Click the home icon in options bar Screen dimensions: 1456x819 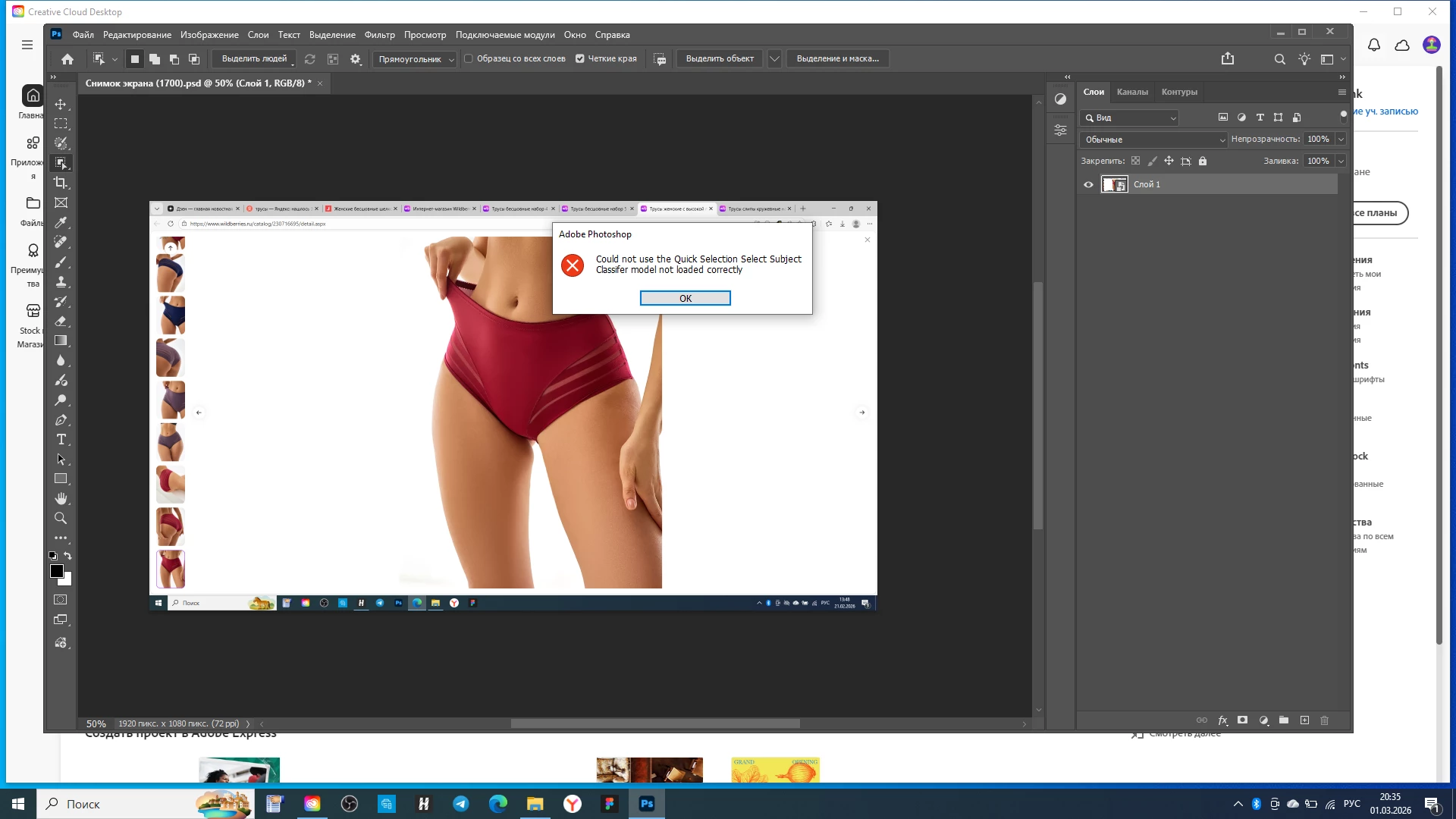[x=67, y=59]
